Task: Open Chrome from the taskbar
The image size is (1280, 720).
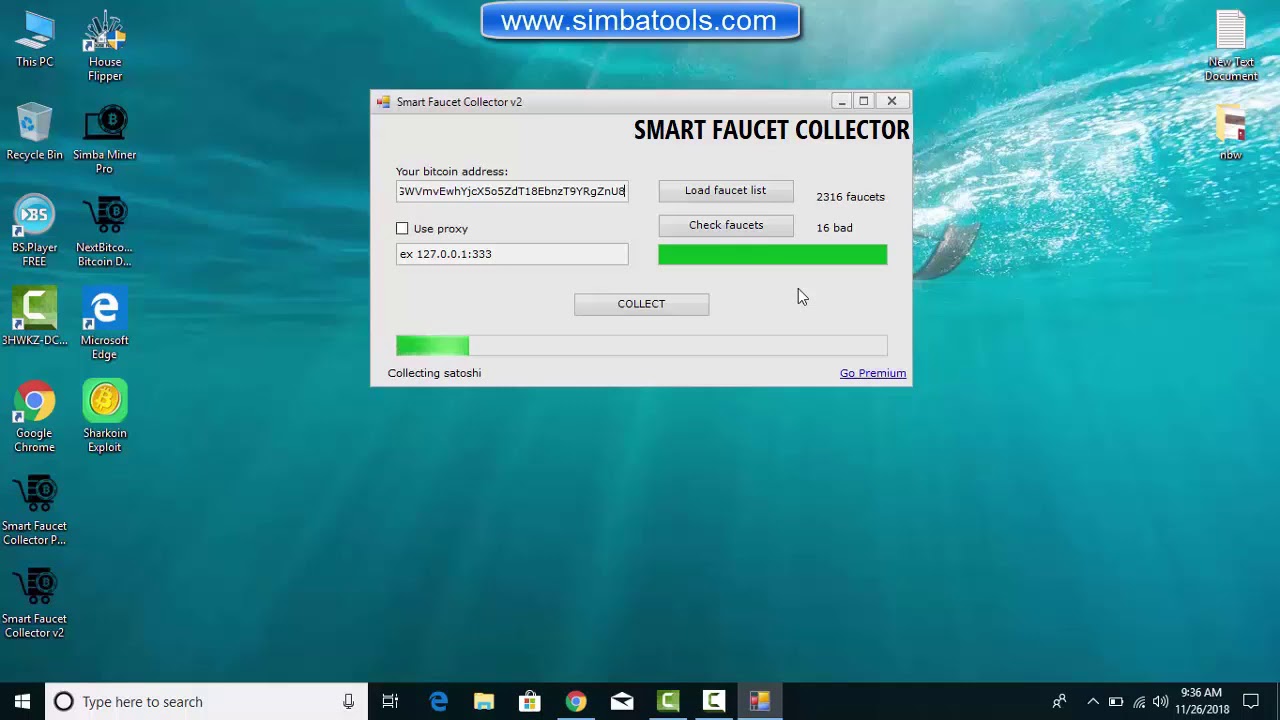Action: click(x=576, y=702)
